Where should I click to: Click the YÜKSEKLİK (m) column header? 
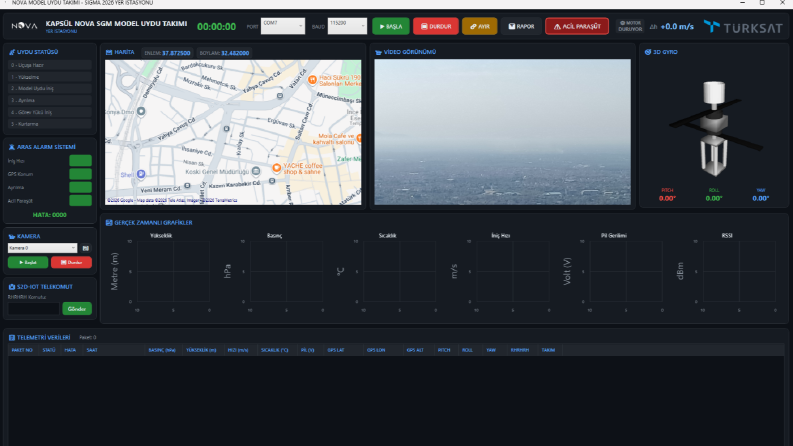(x=201, y=350)
